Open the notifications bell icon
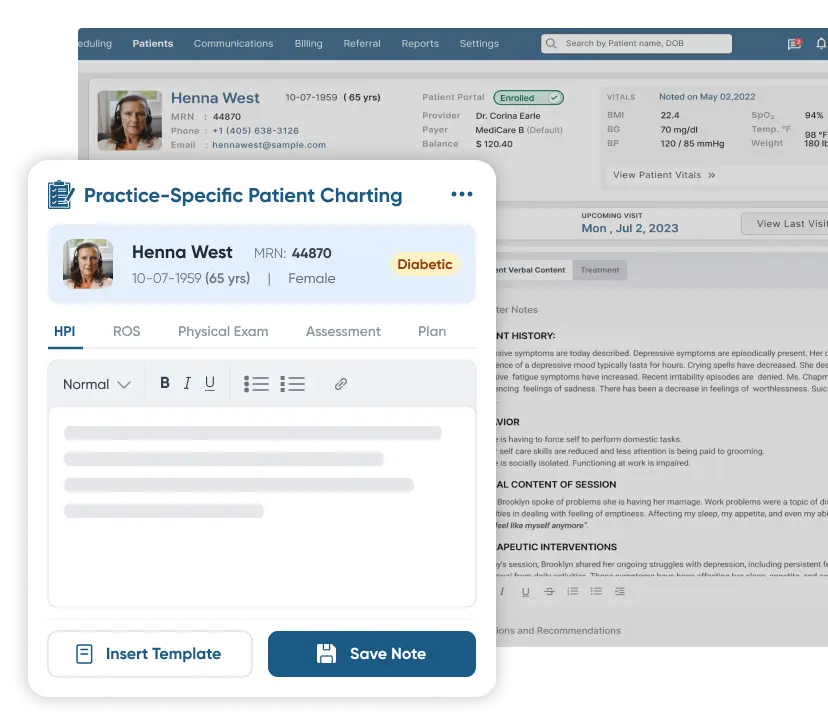This screenshot has height=724, width=828. pyautogui.click(x=821, y=43)
